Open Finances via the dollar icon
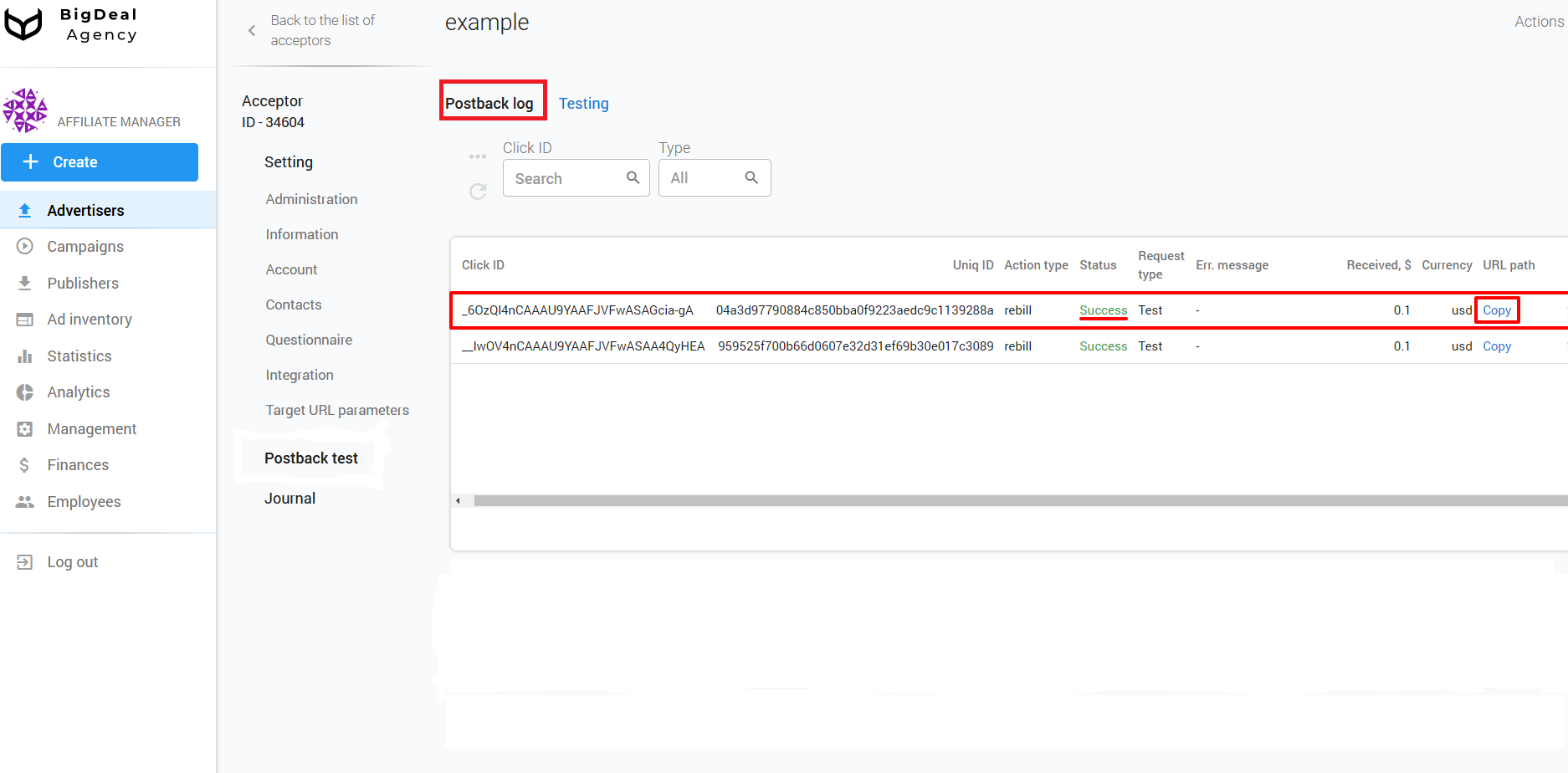This screenshot has height=773, width=1568. (x=24, y=464)
